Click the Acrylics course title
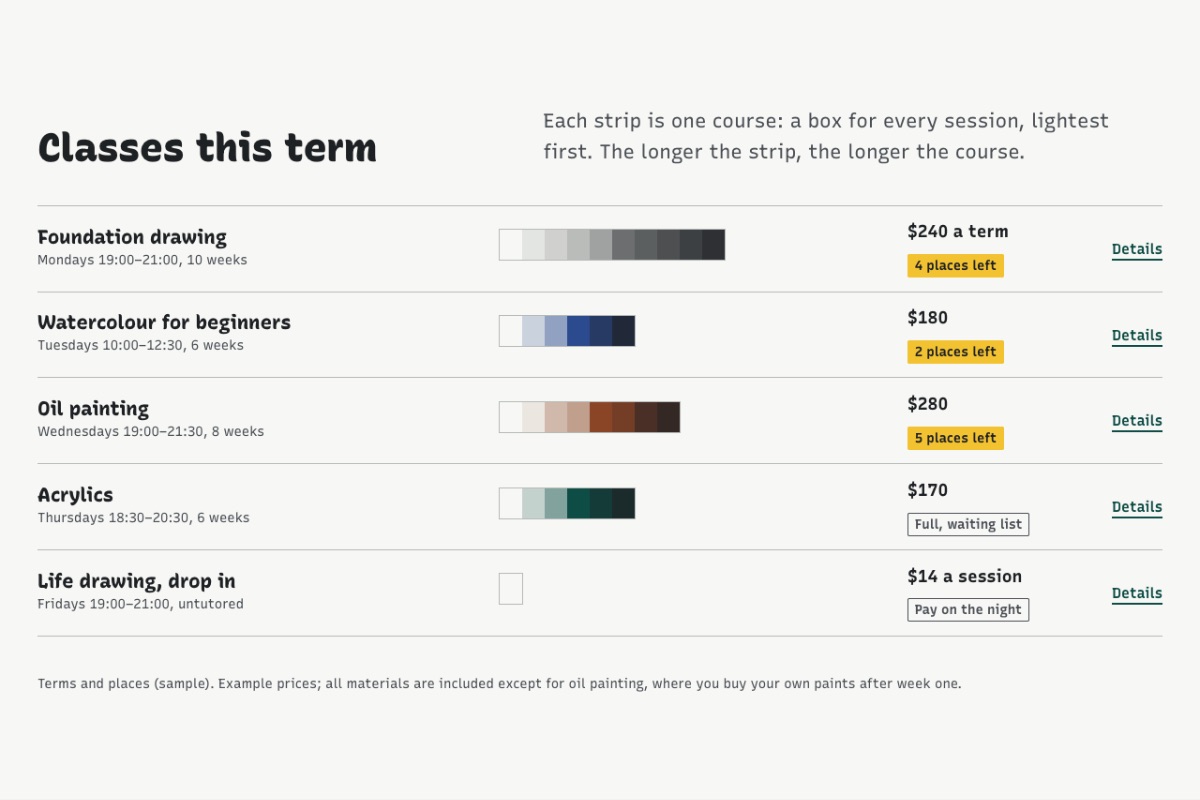 point(75,495)
